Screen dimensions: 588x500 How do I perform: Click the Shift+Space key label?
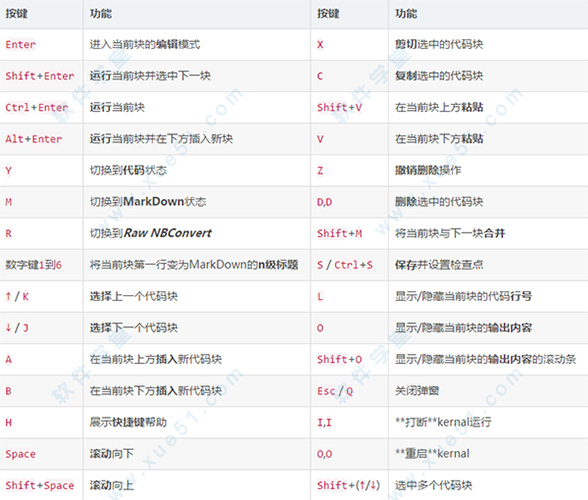39,485
